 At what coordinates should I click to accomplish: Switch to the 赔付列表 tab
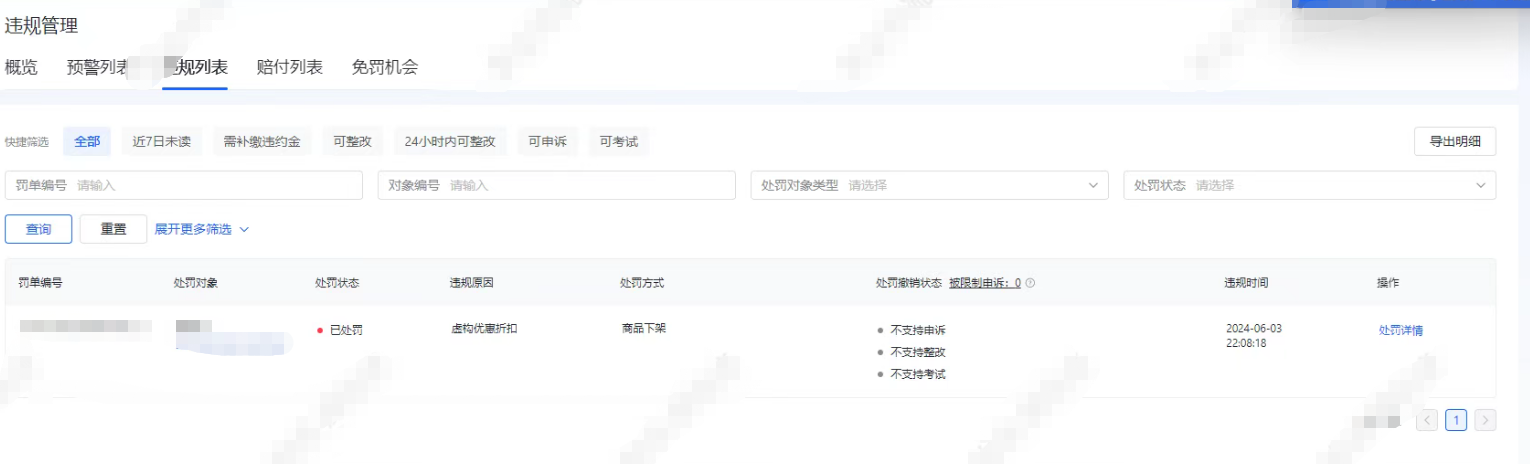click(x=289, y=67)
